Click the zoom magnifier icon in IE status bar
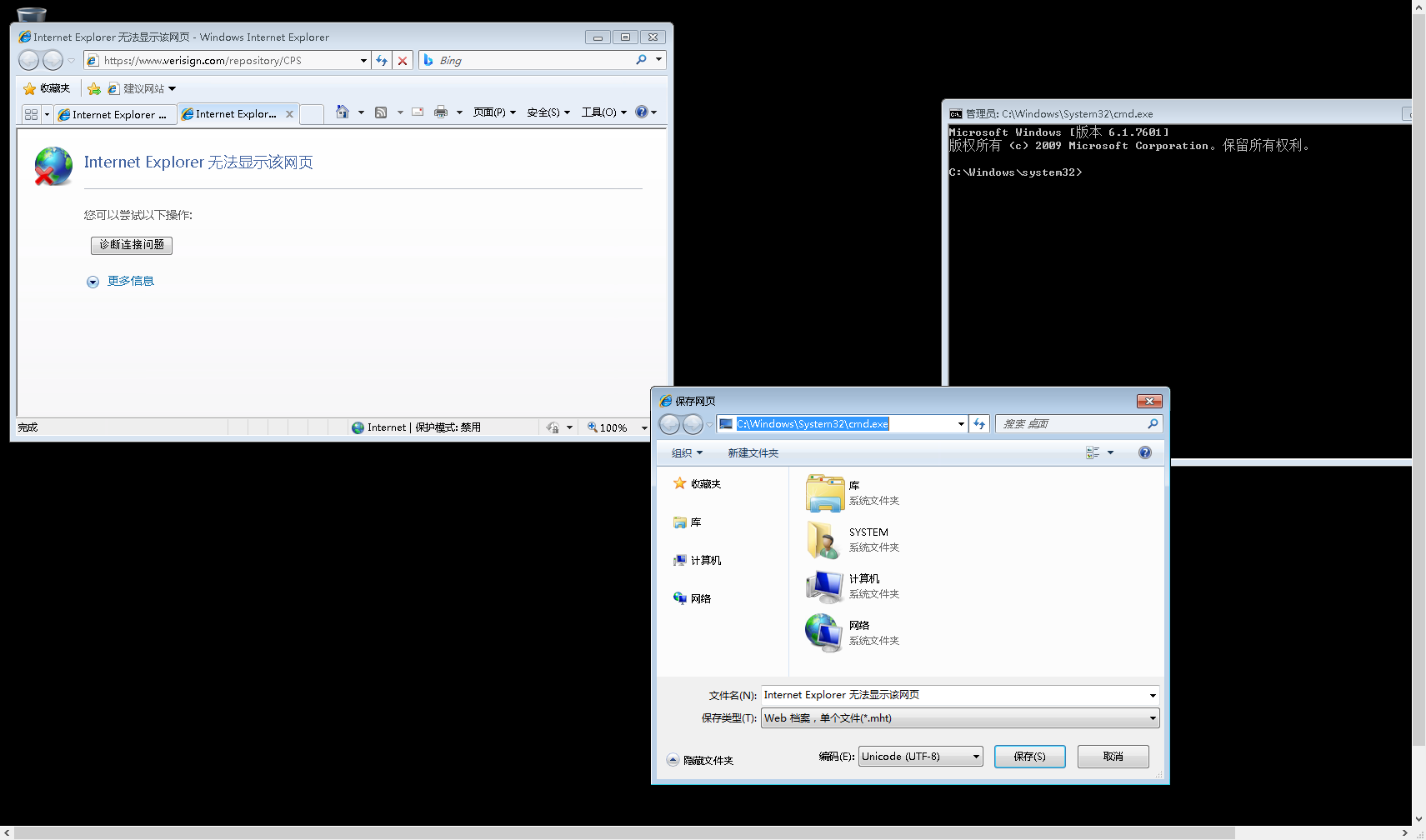This screenshot has width=1426, height=840. pos(593,427)
